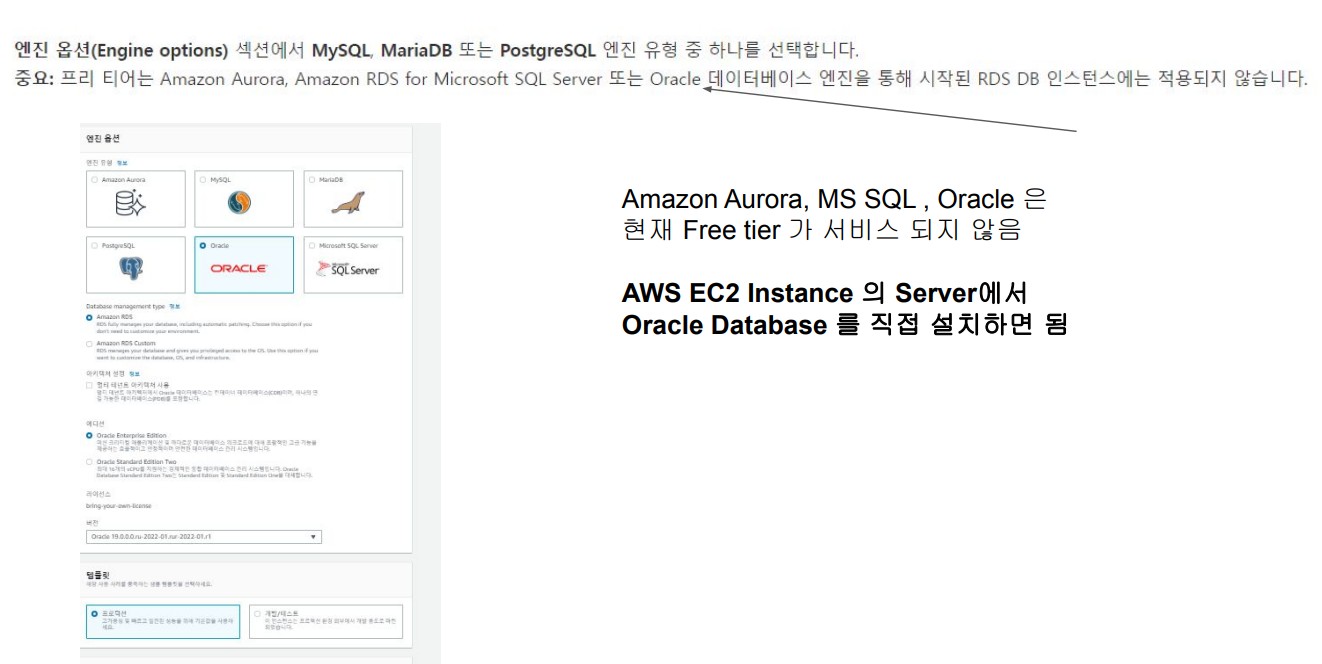Viewport: 1322px width, 664px height.
Task: Select the PostgreSQL engine radio button
Action: pyautogui.click(x=94, y=244)
